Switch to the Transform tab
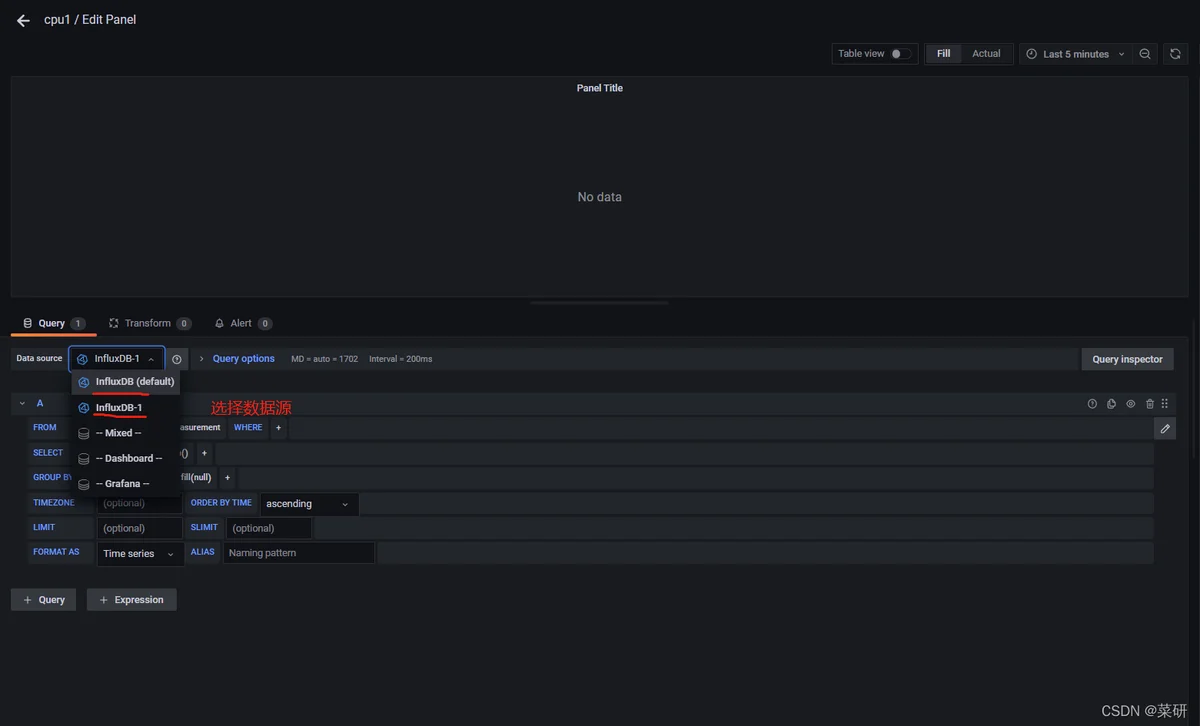1200x726 pixels. pyautogui.click(x=149, y=323)
